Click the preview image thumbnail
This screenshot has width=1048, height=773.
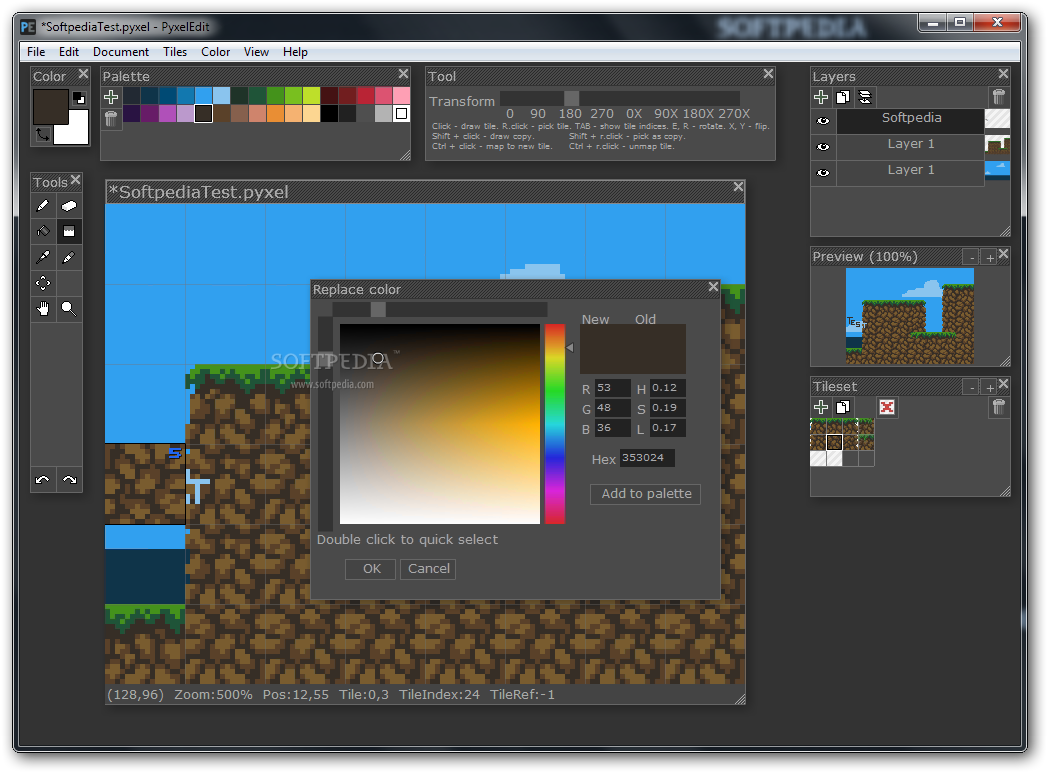[x=910, y=316]
